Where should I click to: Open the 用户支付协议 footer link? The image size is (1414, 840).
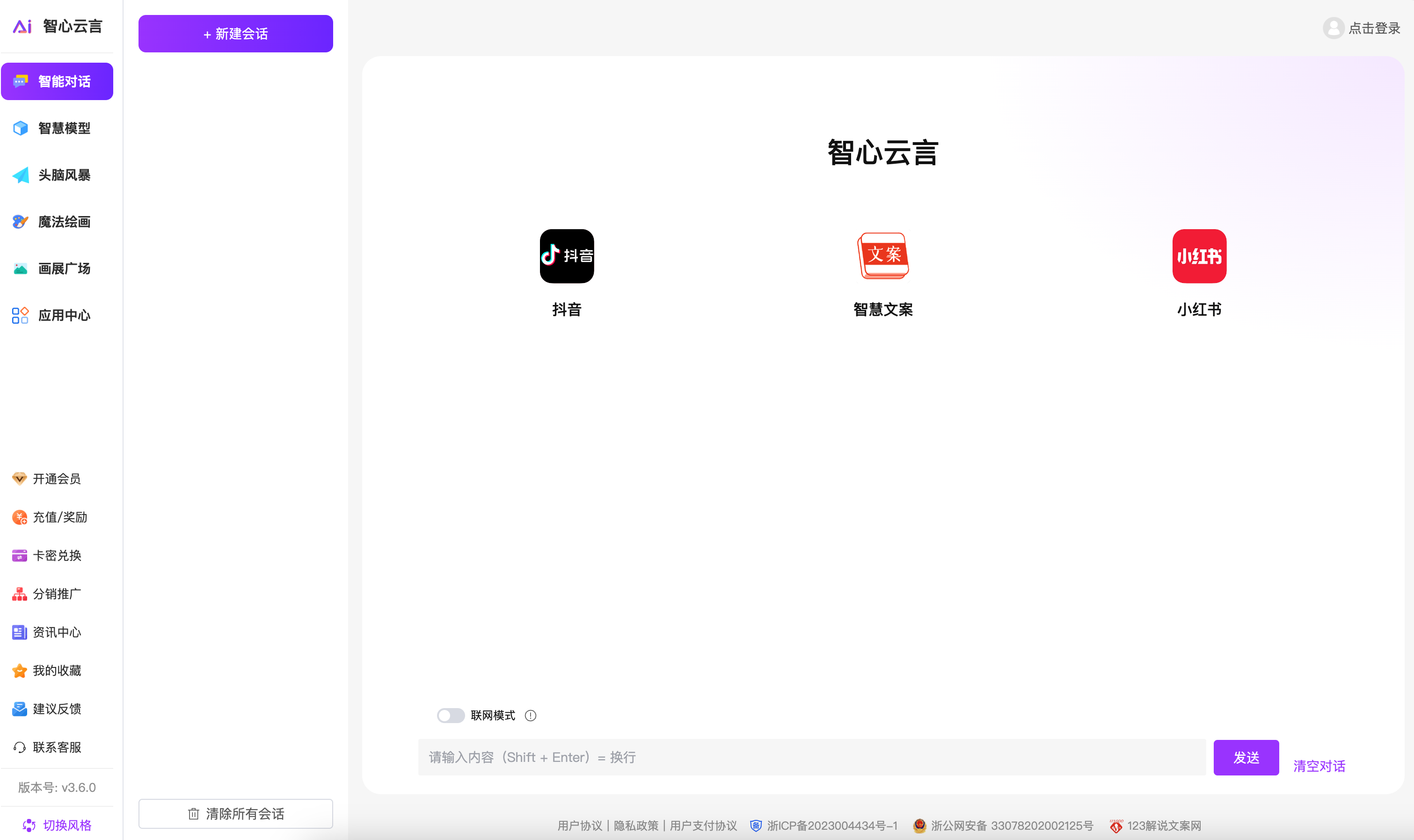coord(703,826)
